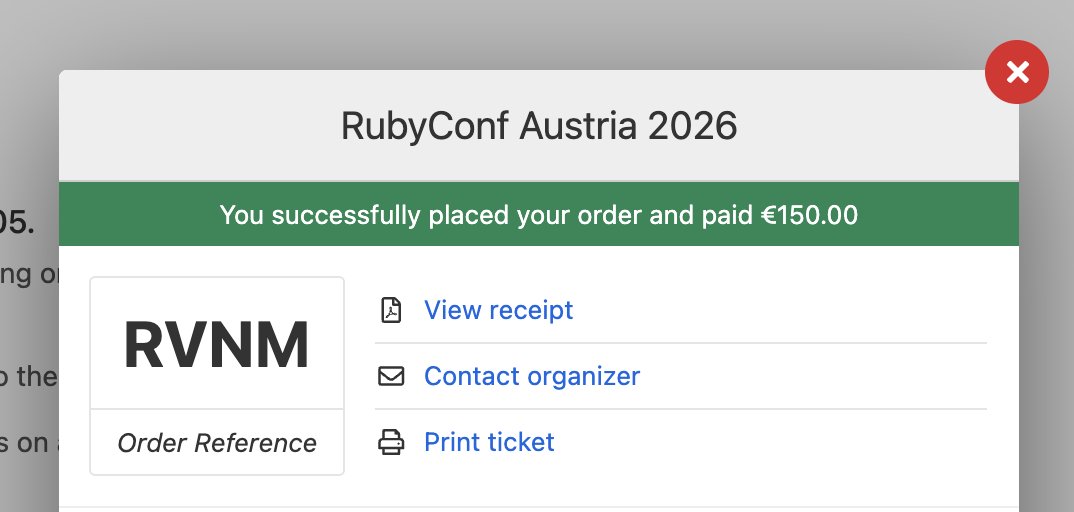Click the partially hidden "05." text at left
Image resolution: width=1074 pixels, height=512 pixels.
(x=17, y=222)
